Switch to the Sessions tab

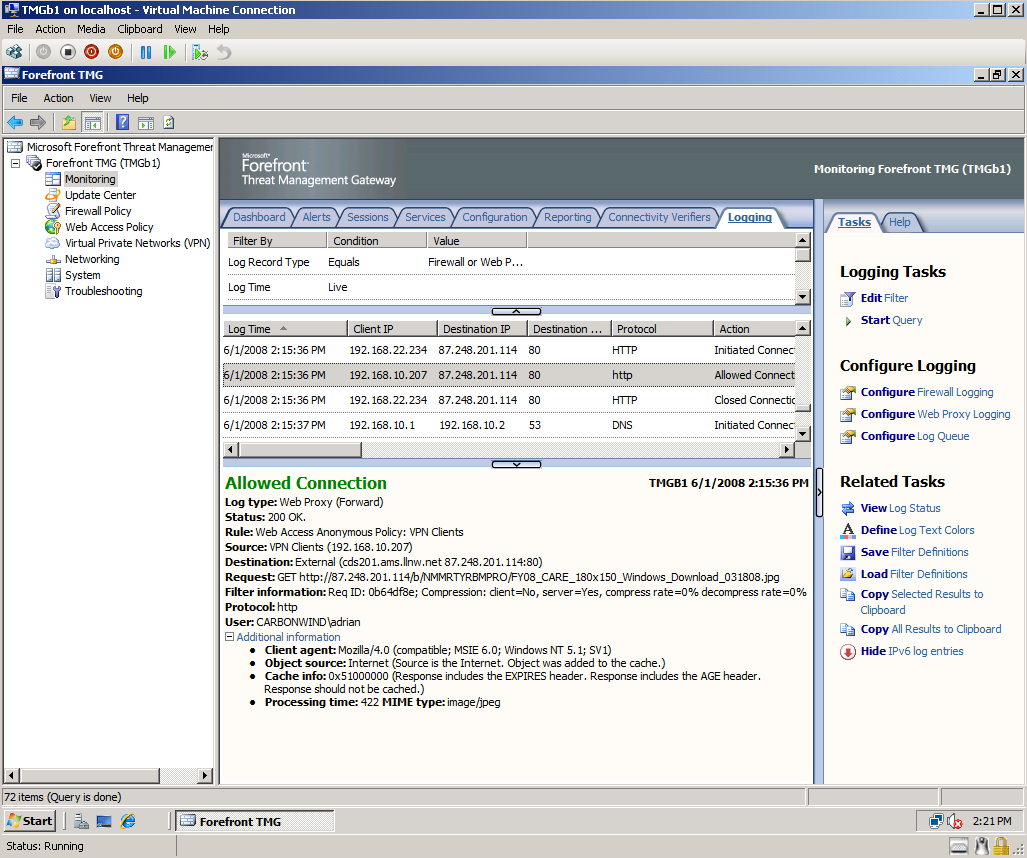coord(367,217)
